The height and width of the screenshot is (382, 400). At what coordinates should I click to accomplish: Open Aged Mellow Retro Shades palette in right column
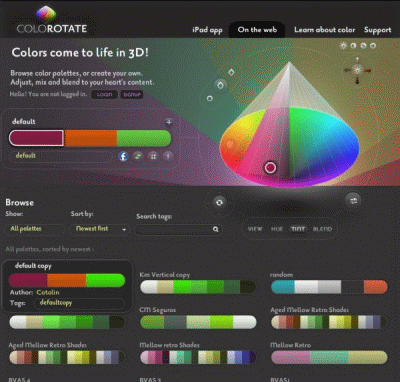click(329, 322)
